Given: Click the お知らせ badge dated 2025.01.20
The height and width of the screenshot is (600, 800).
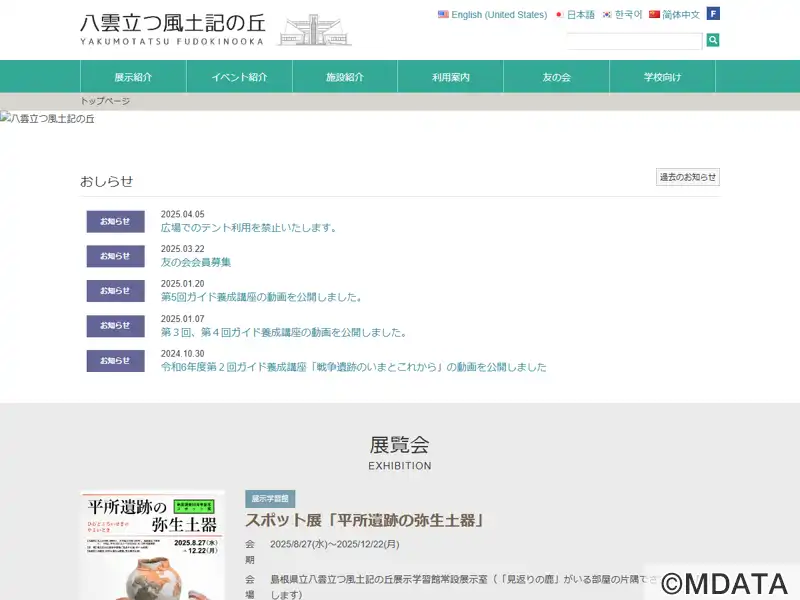Looking at the screenshot, I should tap(115, 291).
